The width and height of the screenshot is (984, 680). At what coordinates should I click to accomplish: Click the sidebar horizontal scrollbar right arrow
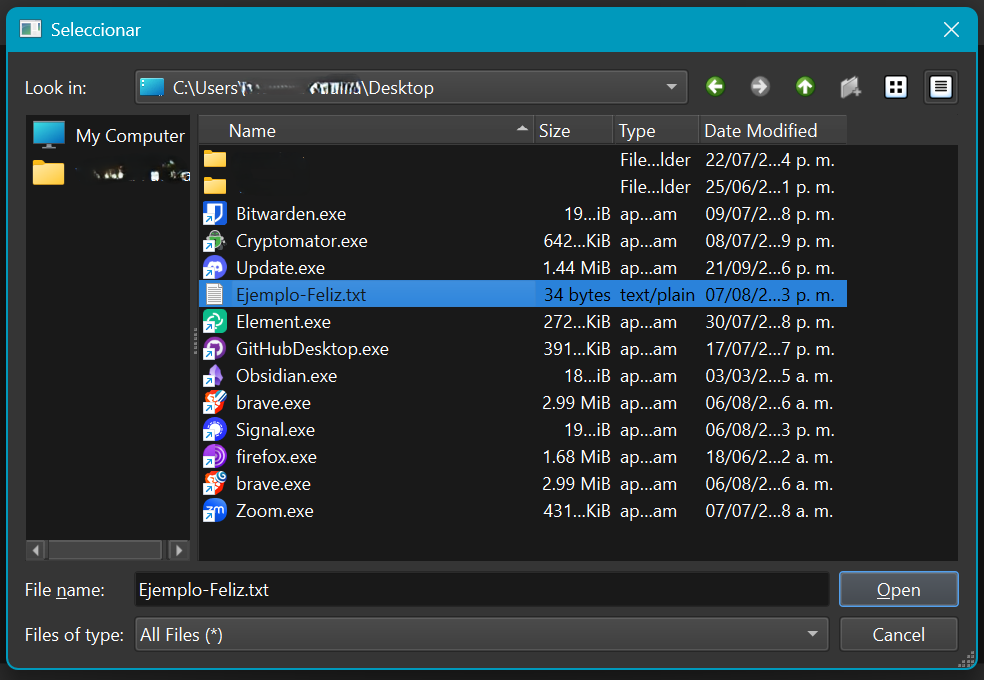pos(179,550)
